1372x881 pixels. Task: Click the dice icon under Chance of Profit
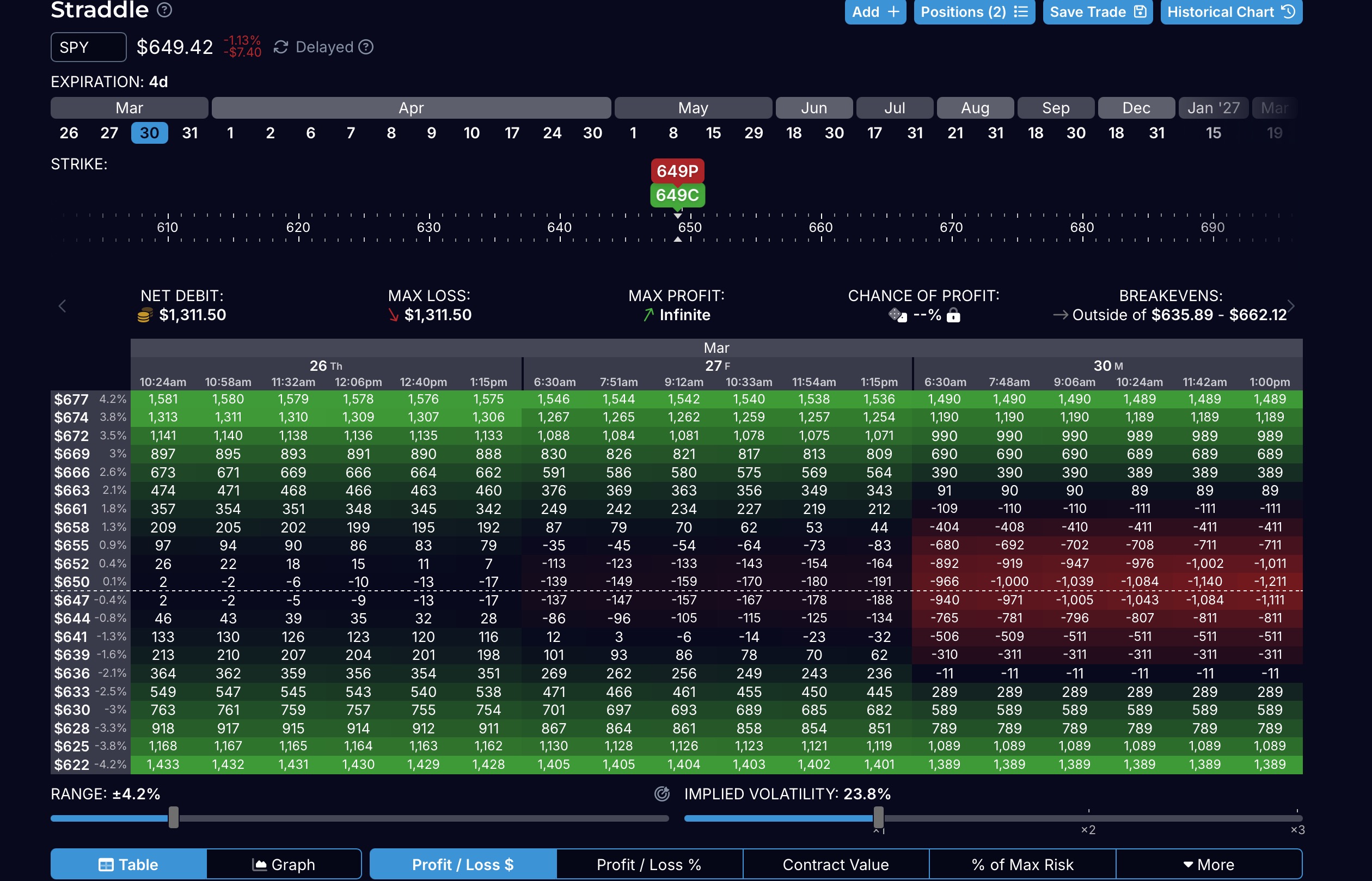tap(897, 315)
